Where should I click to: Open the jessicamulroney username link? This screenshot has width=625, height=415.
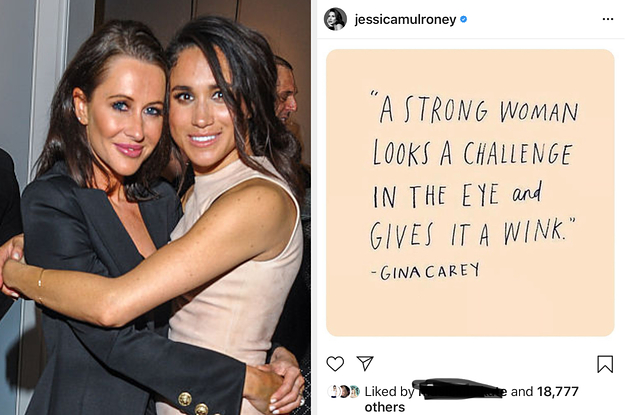pyautogui.click(x=405, y=19)
